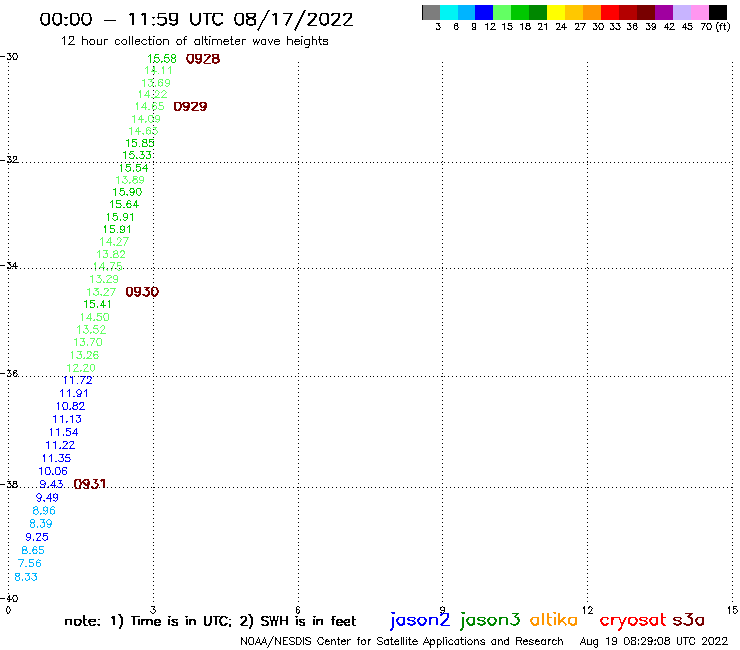Click the wave height value '12.20'
This screenshot has width=740, height=650.
[81, 368]
